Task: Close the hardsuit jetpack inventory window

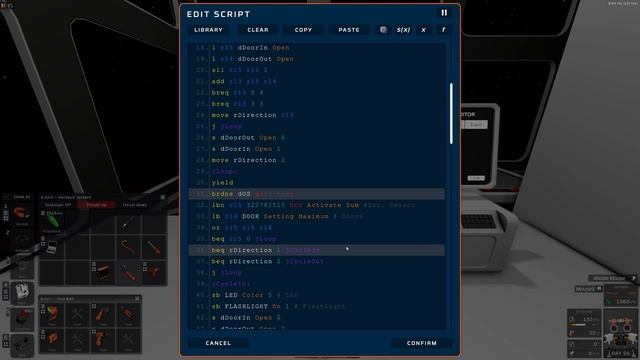Action: pyautogui.click(x=163, y=197)
